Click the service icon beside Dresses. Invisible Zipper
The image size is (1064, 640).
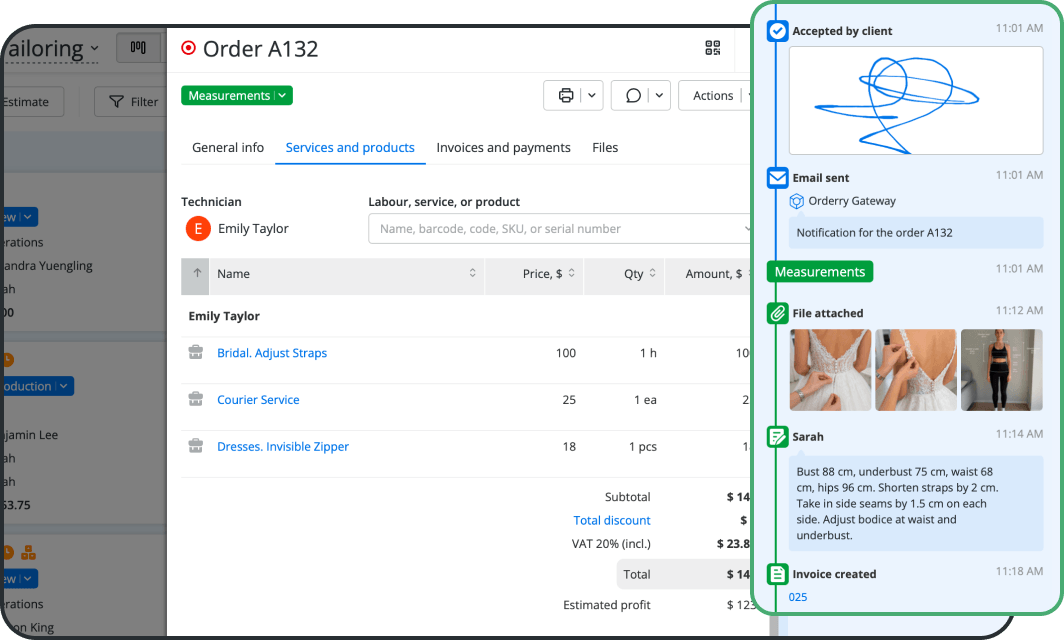195,446
